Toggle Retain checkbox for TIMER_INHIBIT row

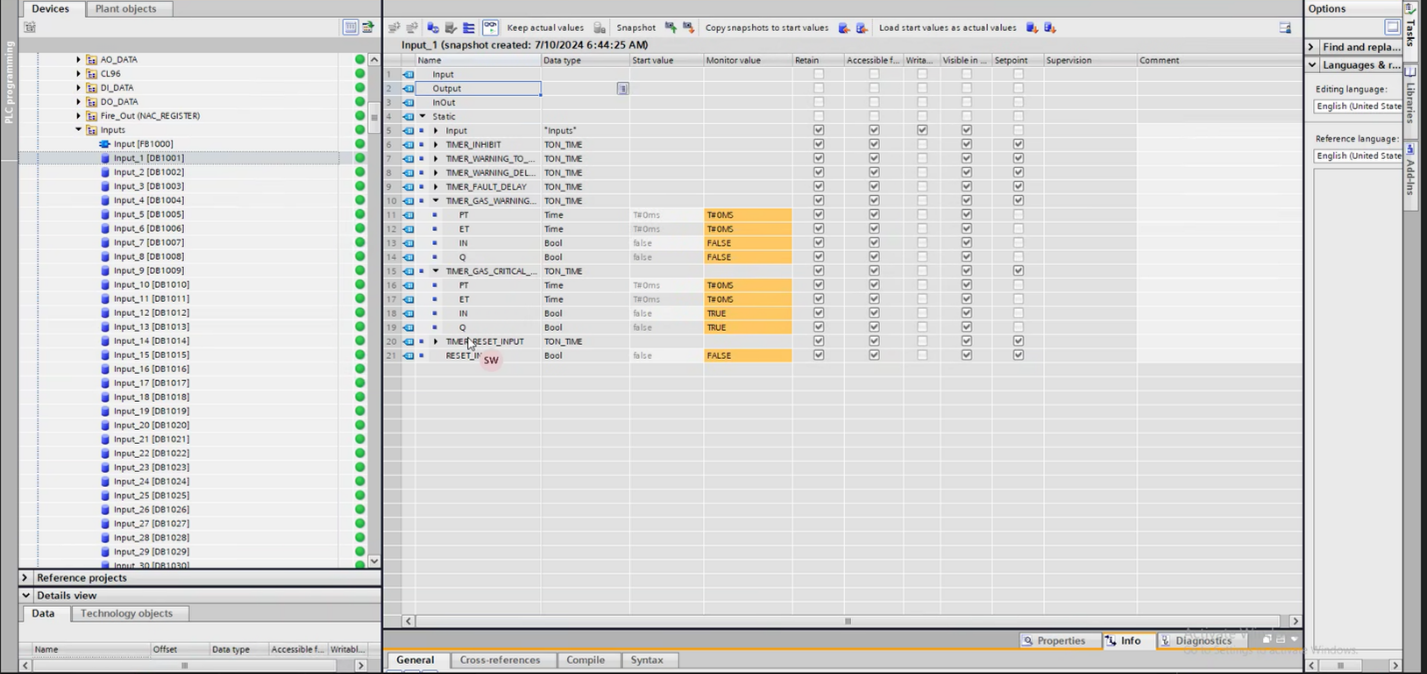click(819, 145)
